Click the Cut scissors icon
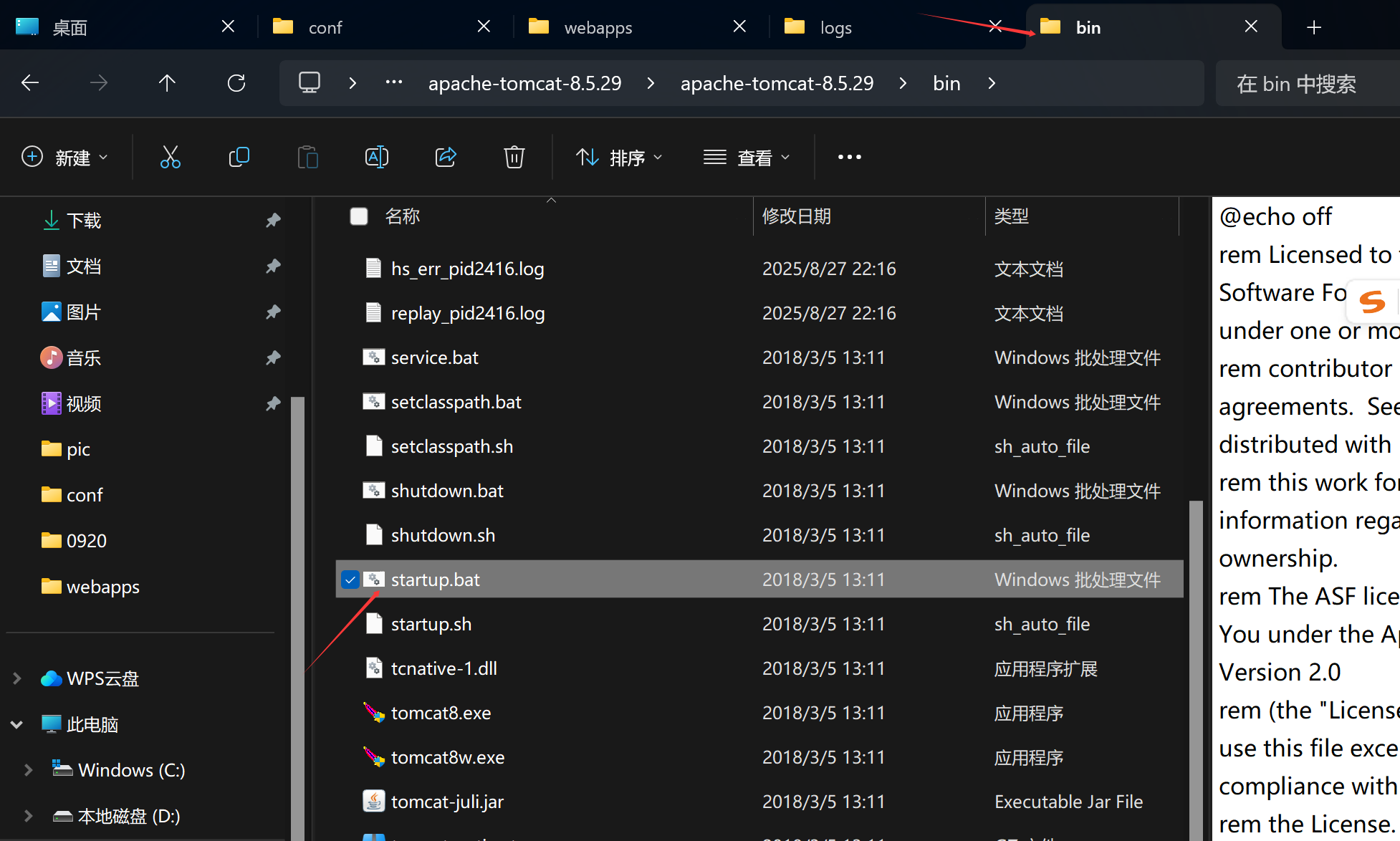This screenshot has height=841, width=1400. tap(170, 157)
